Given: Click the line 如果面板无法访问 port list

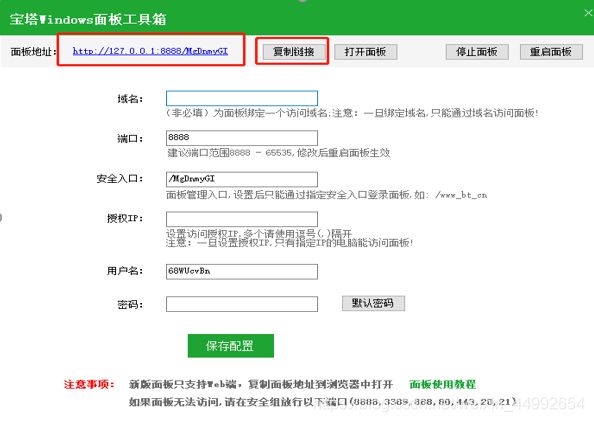Looking at the screenshot, I should [x=323, y=402].
